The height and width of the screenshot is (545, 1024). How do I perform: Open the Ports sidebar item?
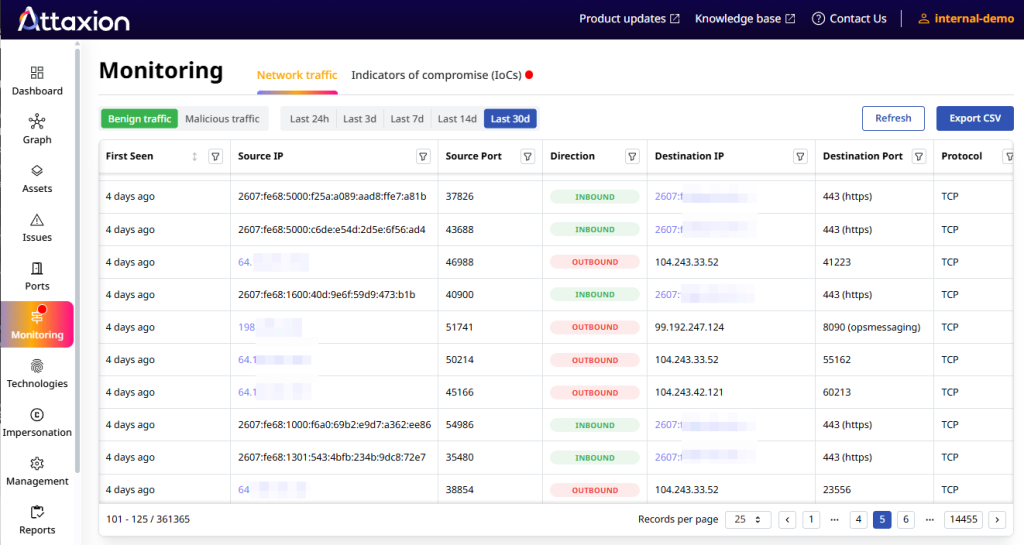(37, 277)
